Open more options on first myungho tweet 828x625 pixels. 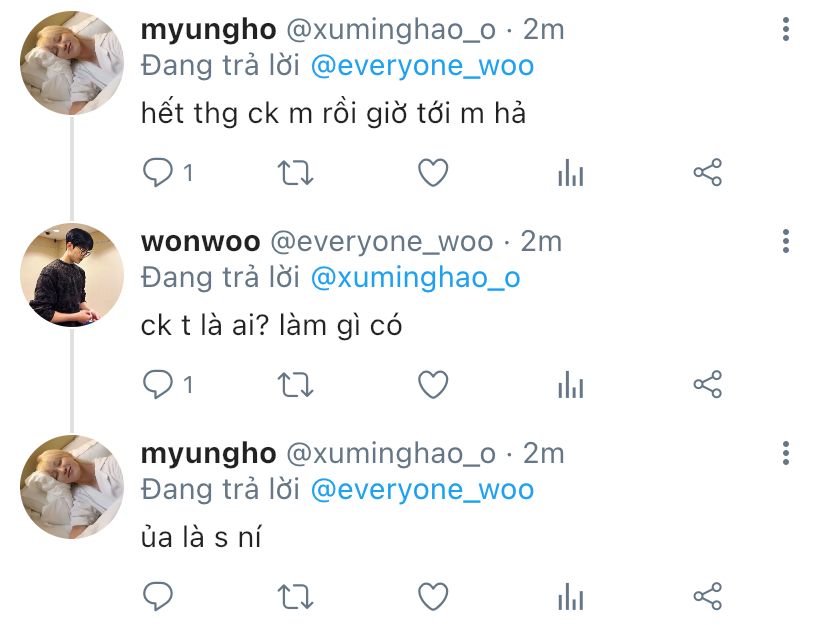click(786, 29)
